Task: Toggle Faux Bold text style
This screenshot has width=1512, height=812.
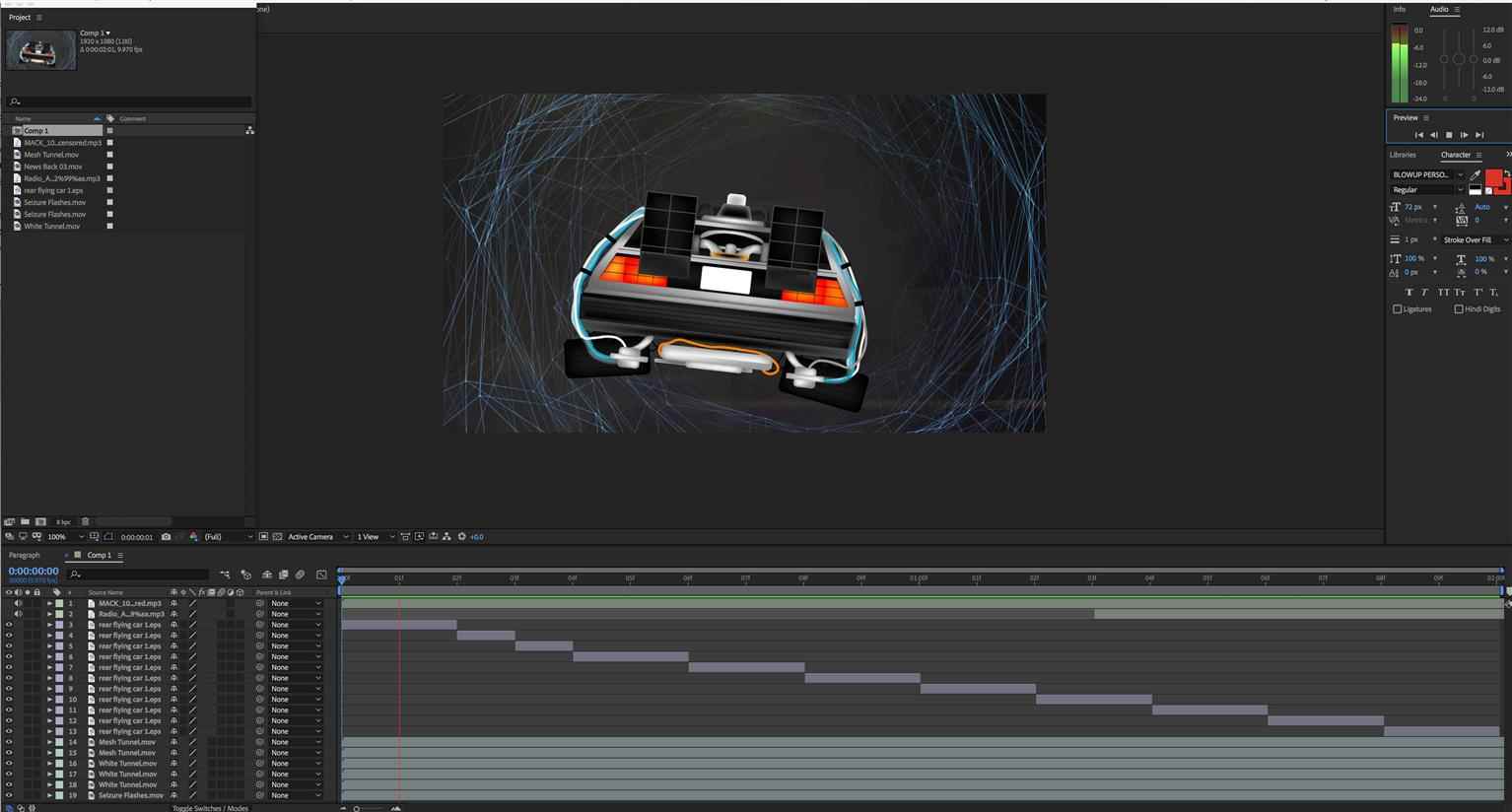Action: point(1409,293)
